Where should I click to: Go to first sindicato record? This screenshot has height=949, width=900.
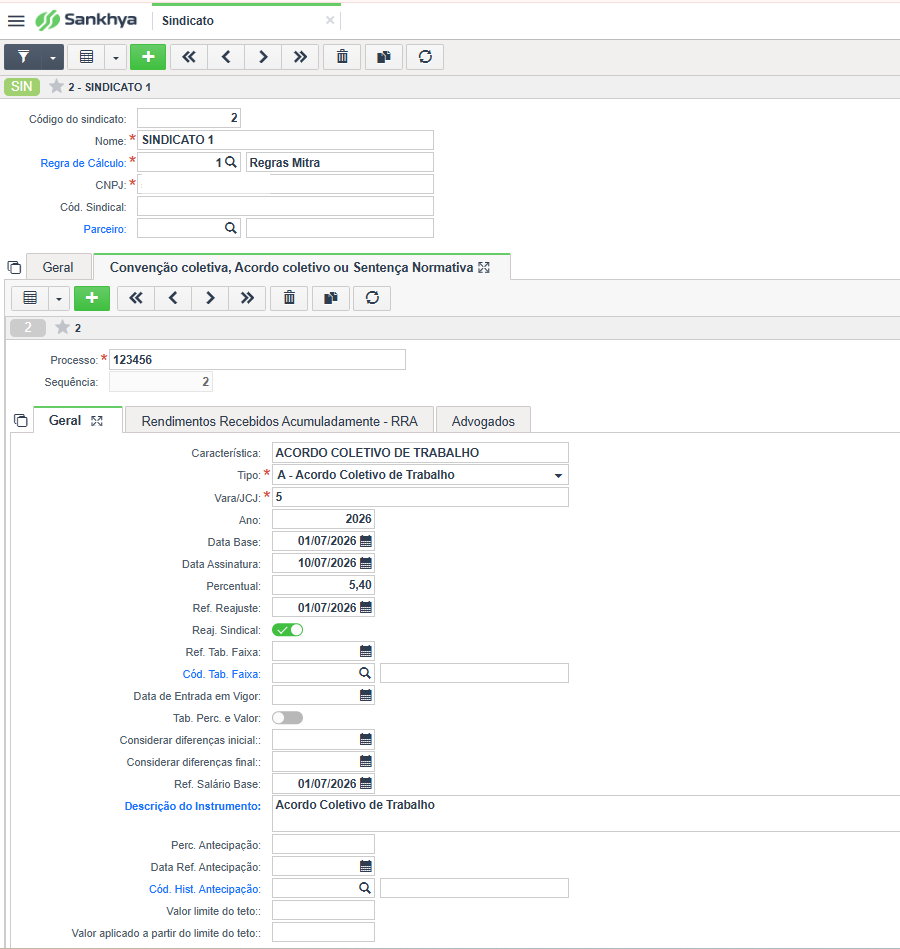(189, 57)
